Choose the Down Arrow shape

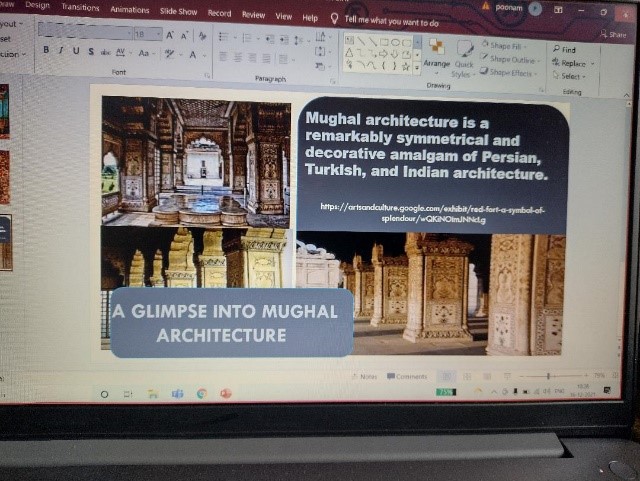pyautogui.click(x=395, y=54)
